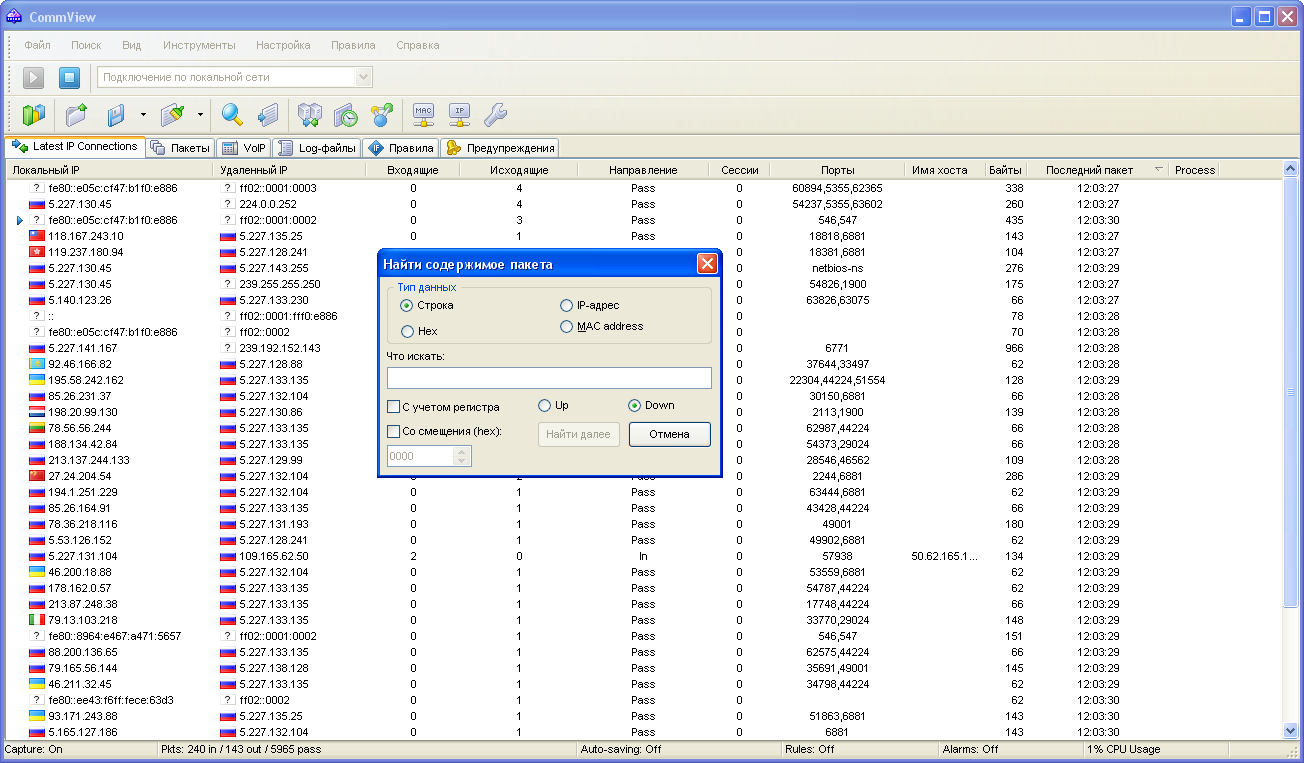
Task: Click the 'Что искать' text field
Action: (x=549, y=378)
